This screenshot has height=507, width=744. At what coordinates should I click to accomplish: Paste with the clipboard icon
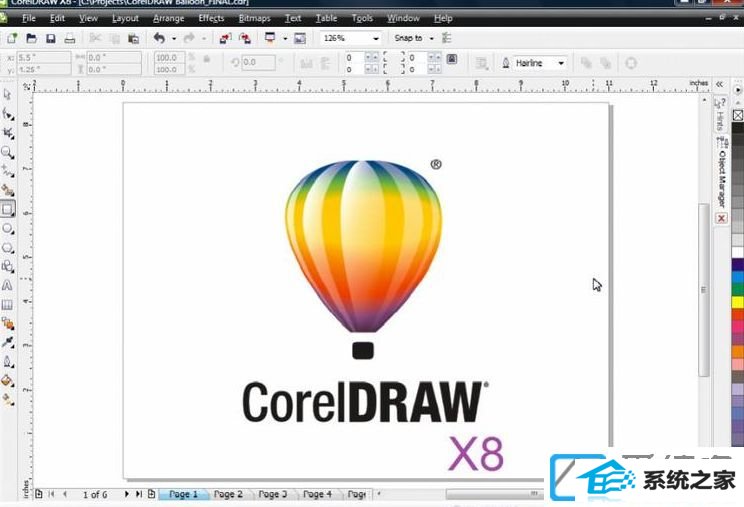tap(134, 38)
